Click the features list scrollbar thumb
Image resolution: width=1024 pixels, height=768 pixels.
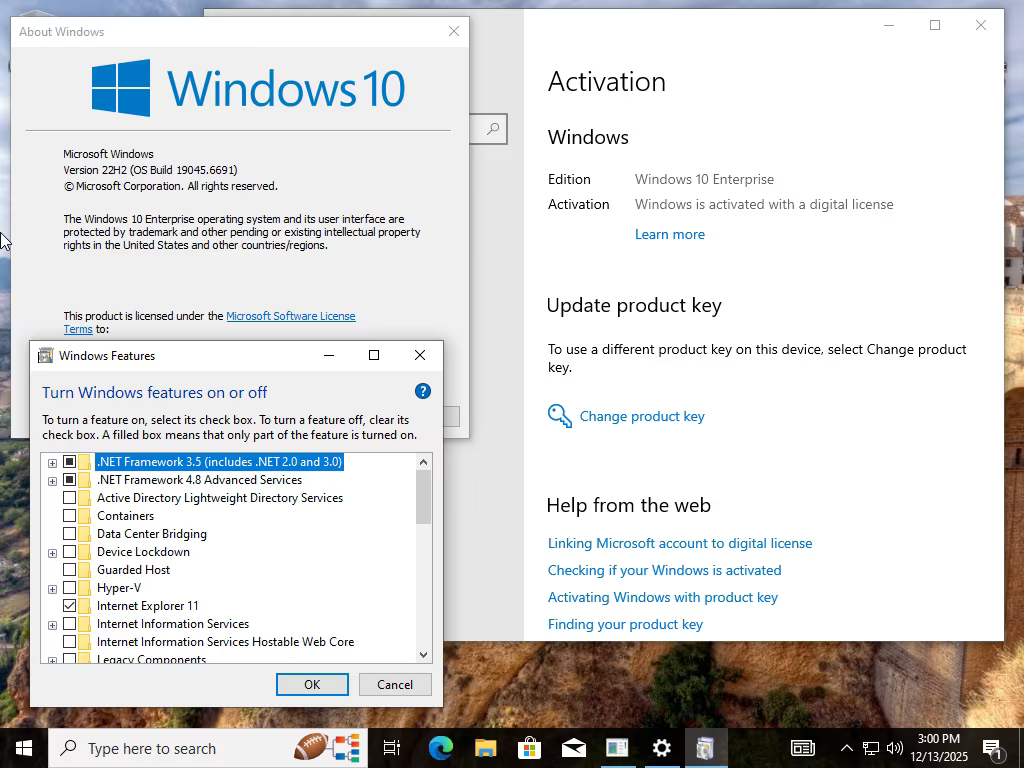(x=423, y=496)
